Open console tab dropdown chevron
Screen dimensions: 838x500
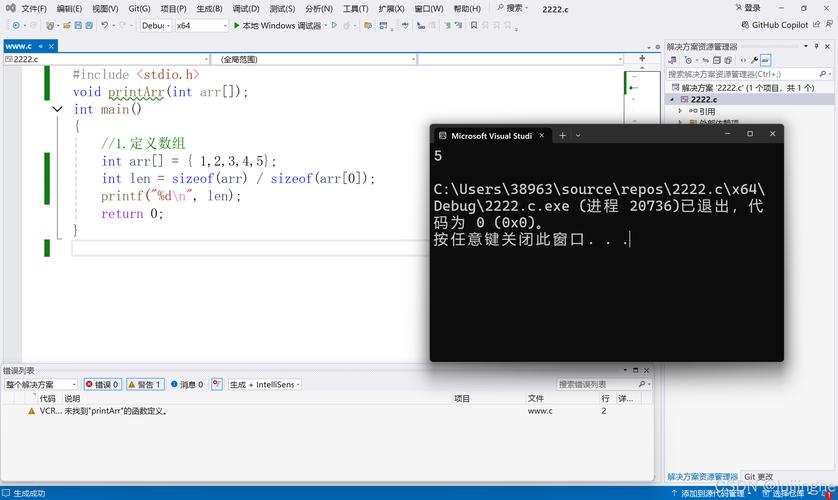(x=578, y=136)
